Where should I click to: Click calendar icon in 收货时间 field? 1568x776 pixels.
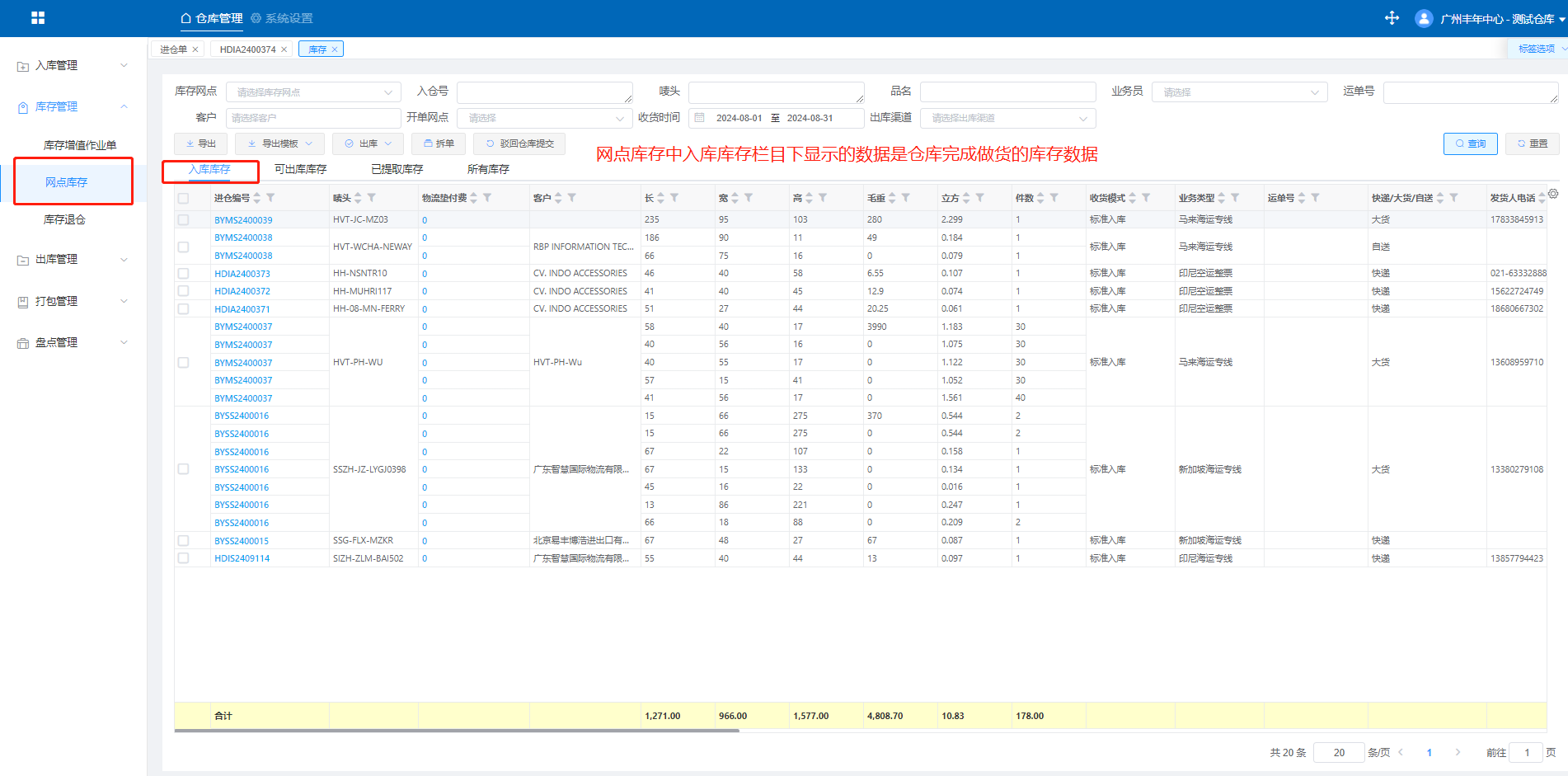pyautogui.click(x=699, y=118)
